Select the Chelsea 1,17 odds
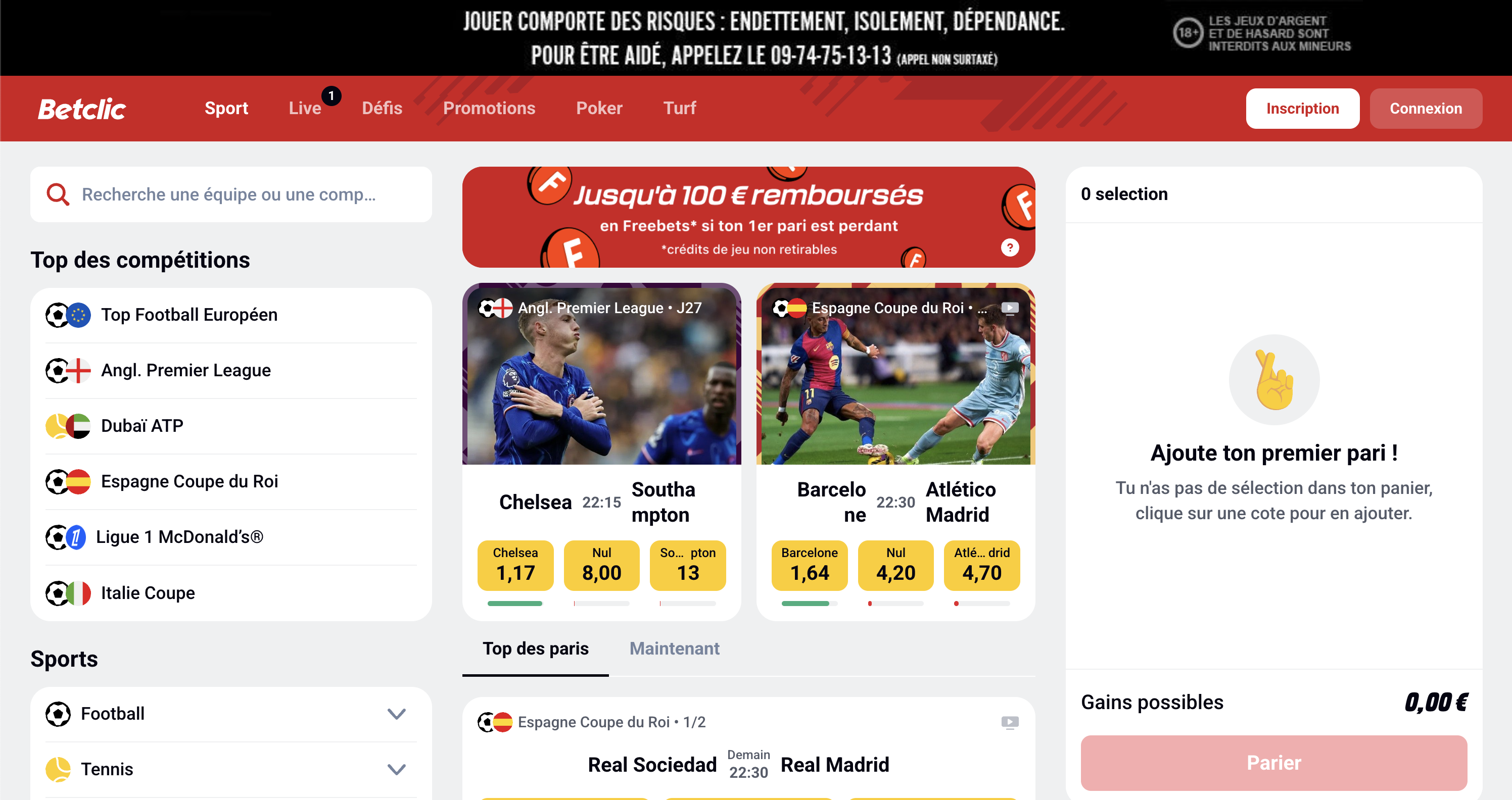This screenshot has height=800, width=1512. click(515, 565)
